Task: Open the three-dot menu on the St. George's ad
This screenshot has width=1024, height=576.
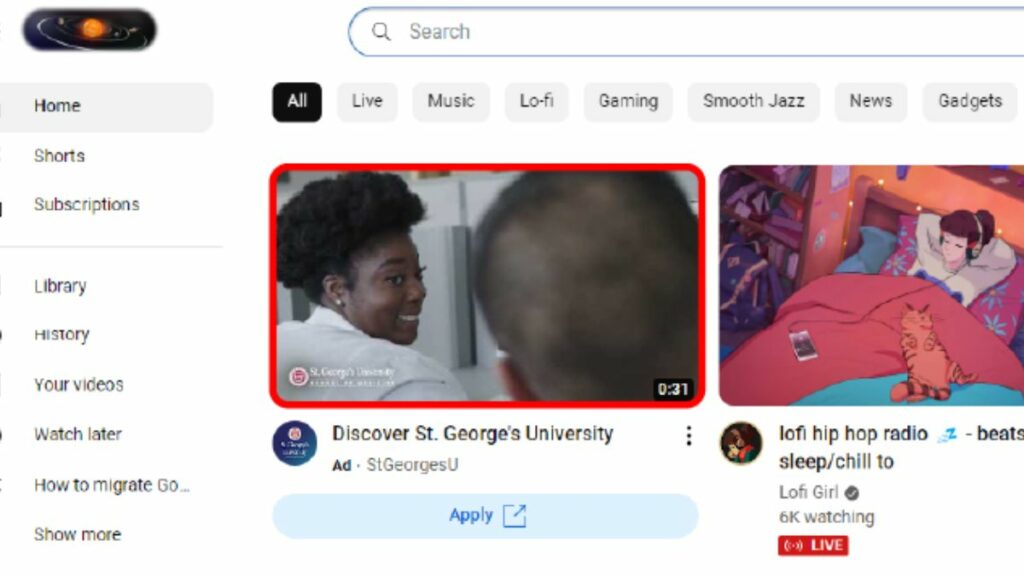Action: (x=688, y=436)
